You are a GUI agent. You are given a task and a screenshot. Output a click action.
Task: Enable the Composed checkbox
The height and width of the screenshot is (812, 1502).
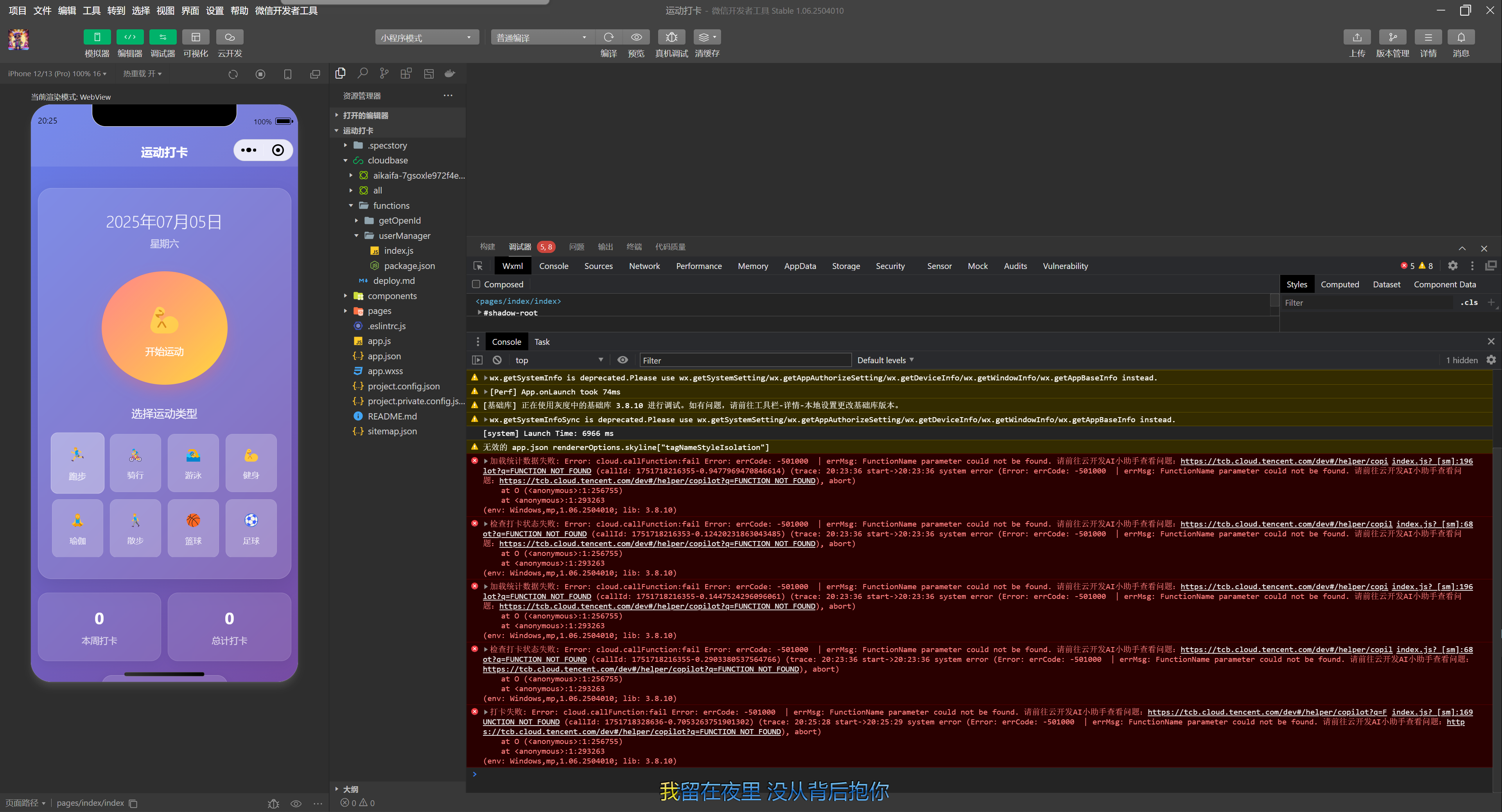476,285
